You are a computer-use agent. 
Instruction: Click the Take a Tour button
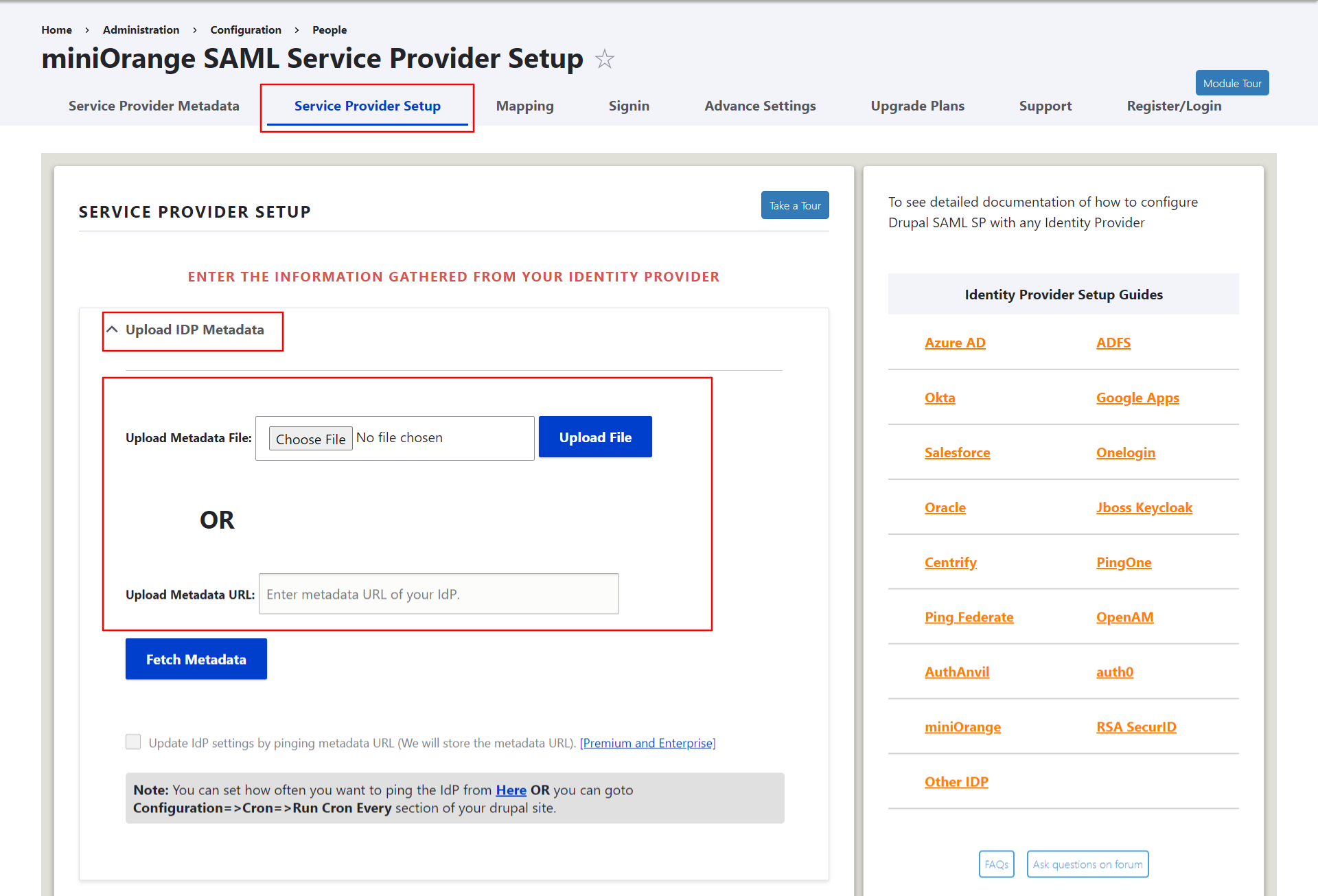795,205
